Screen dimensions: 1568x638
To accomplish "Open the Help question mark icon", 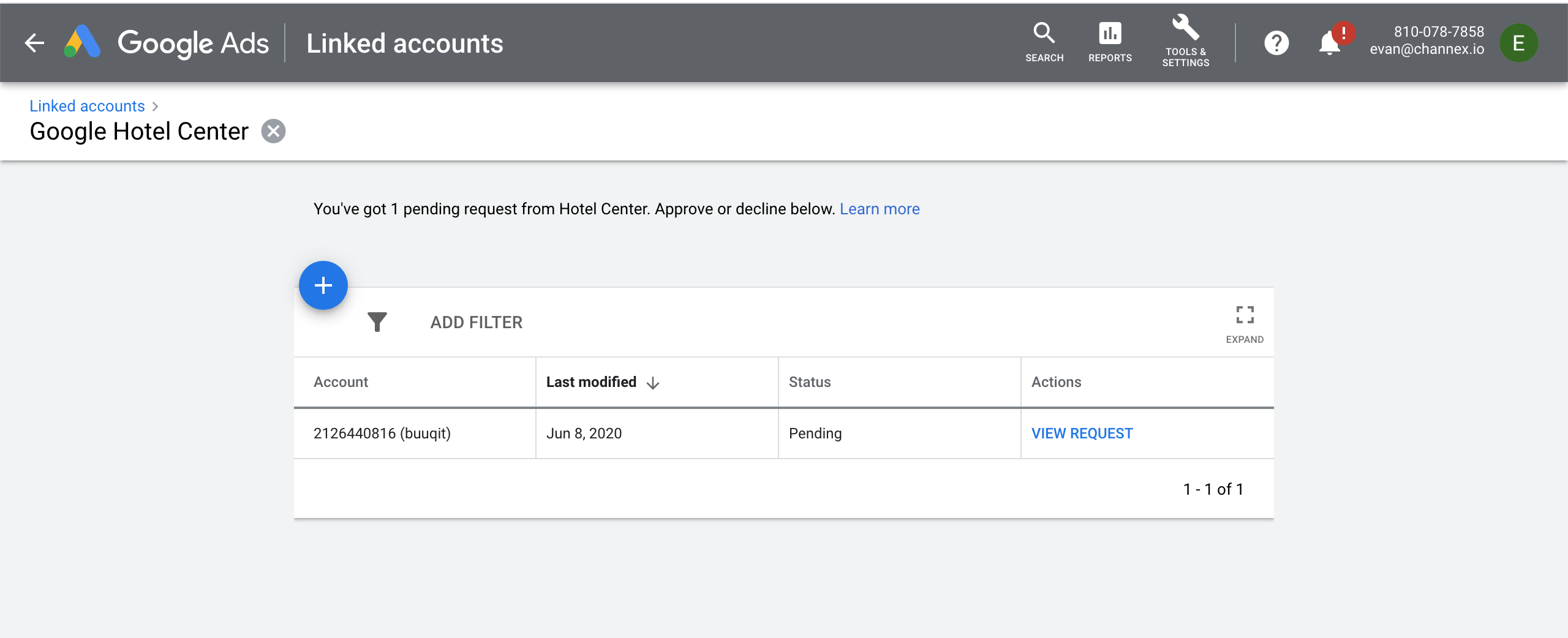I will click(1276, 43).
